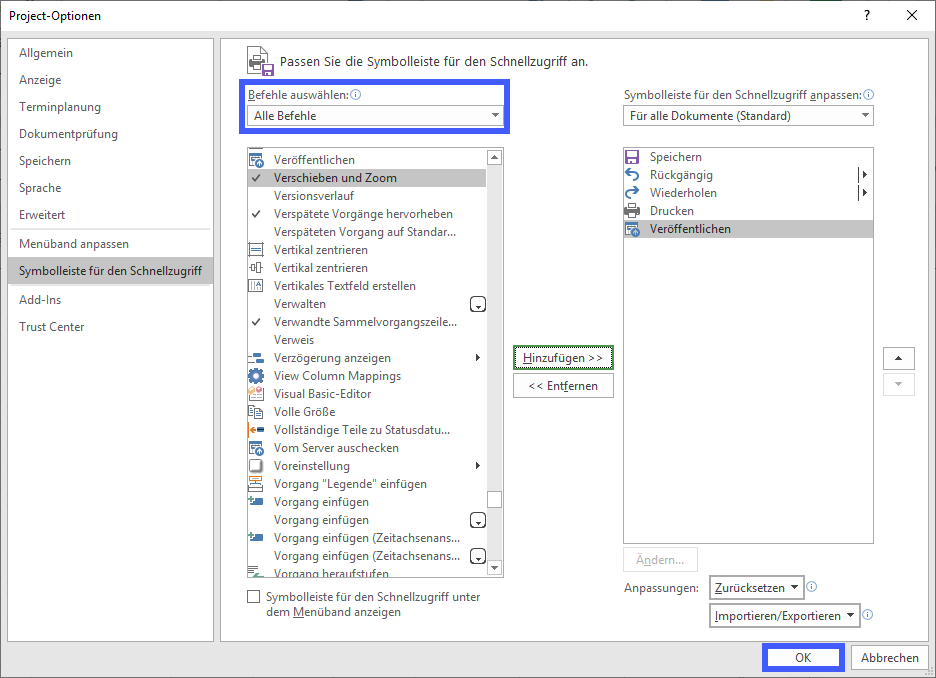The width and height of the screenshot is (936, 678).
Task: Click the Drucken printer icon
Action: coord(631,211)
